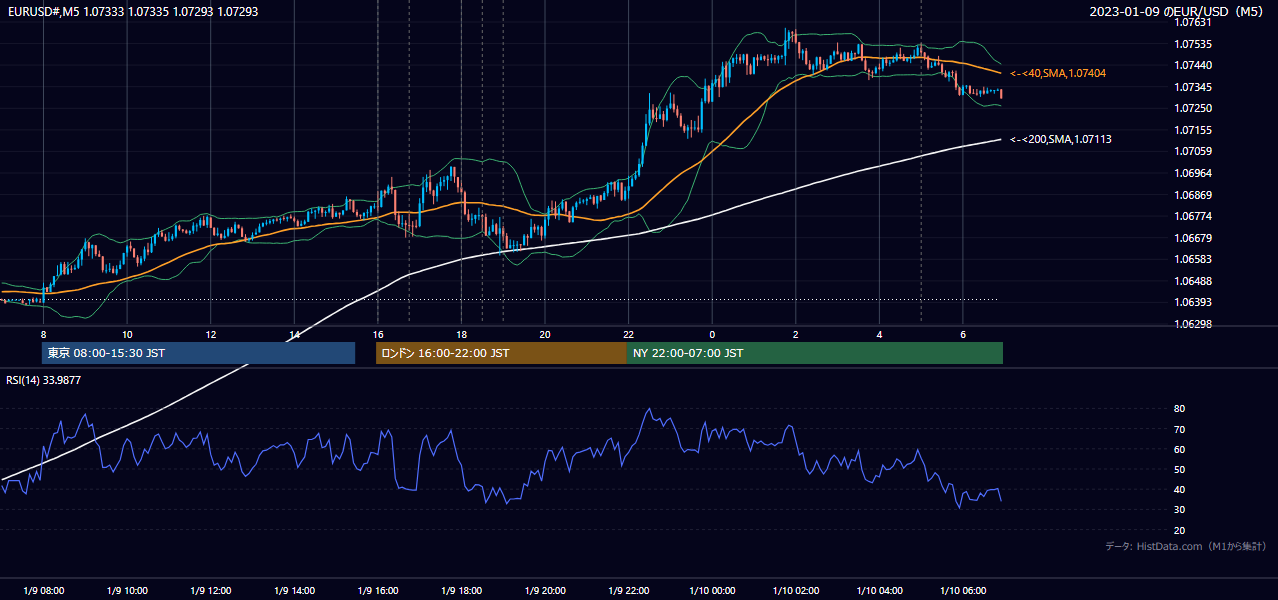Click hour label 0 under the price chart
This screenshot has height=600, width=1278.
click(712, 334)
